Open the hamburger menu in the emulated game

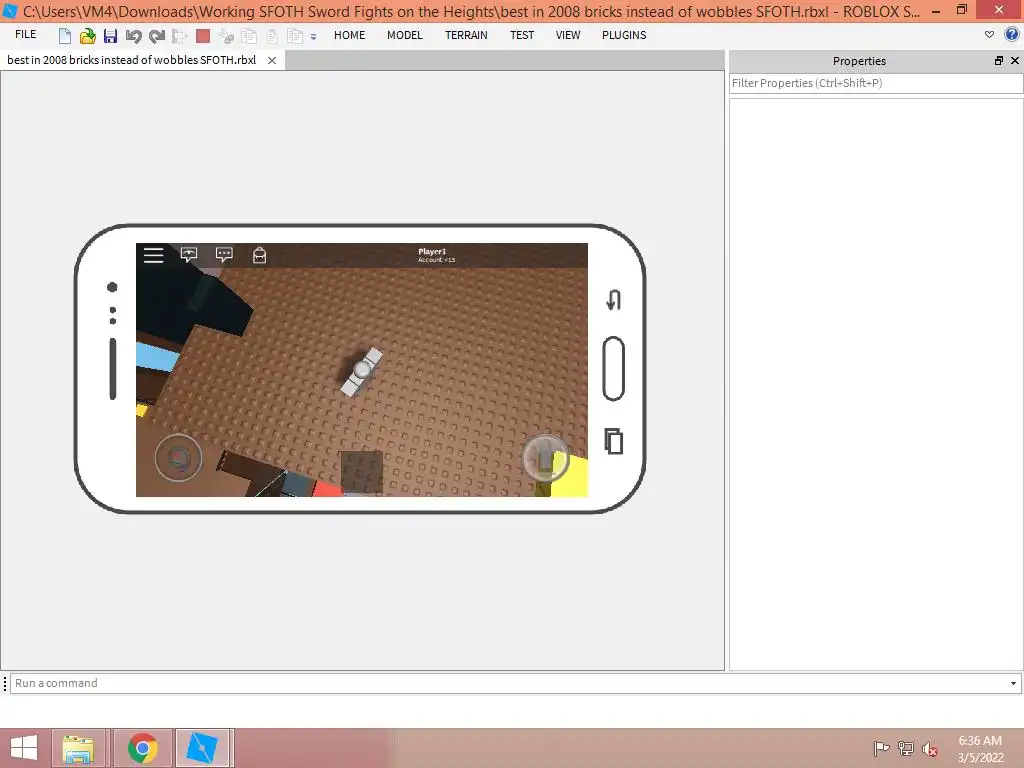[x=153, y=255]
